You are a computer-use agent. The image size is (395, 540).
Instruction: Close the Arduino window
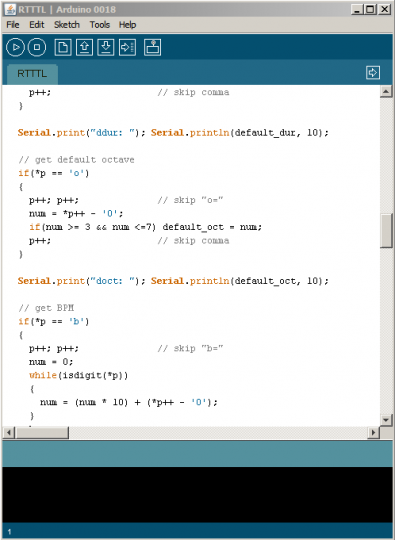(384, 9)
